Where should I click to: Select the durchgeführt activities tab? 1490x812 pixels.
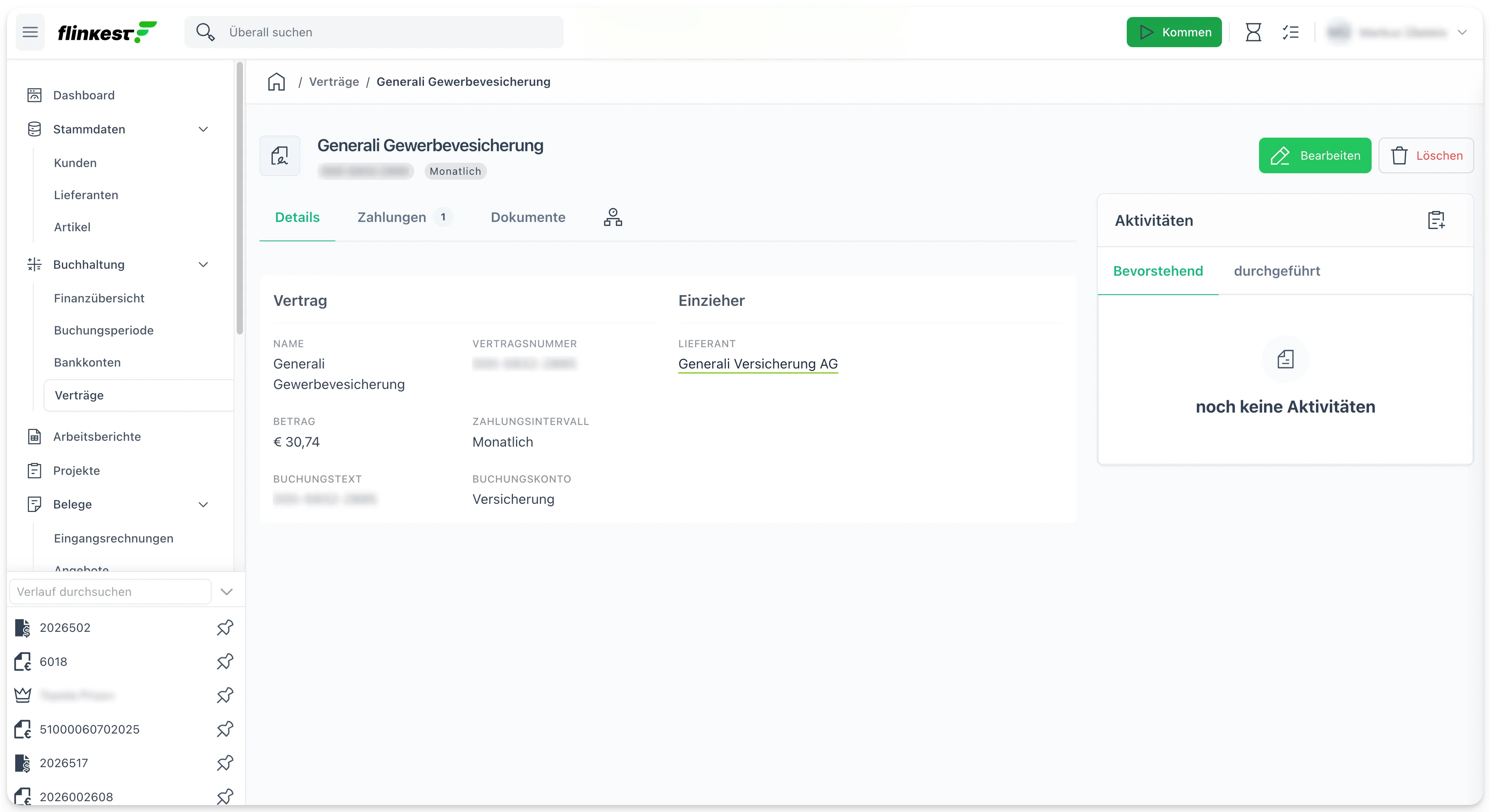1276,271
